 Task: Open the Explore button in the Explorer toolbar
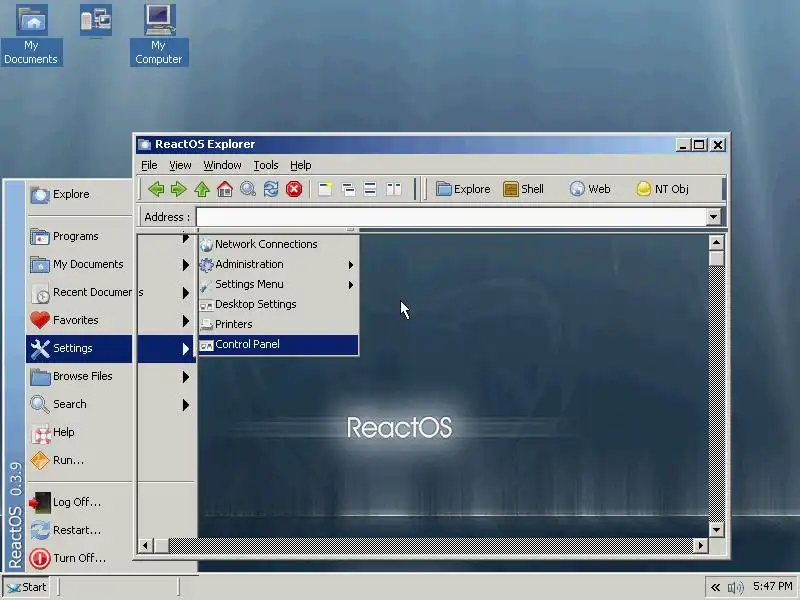463,189
